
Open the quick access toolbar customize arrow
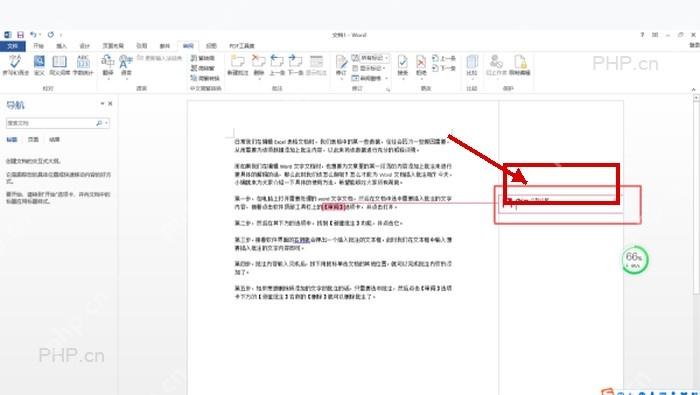coord(61,35)
